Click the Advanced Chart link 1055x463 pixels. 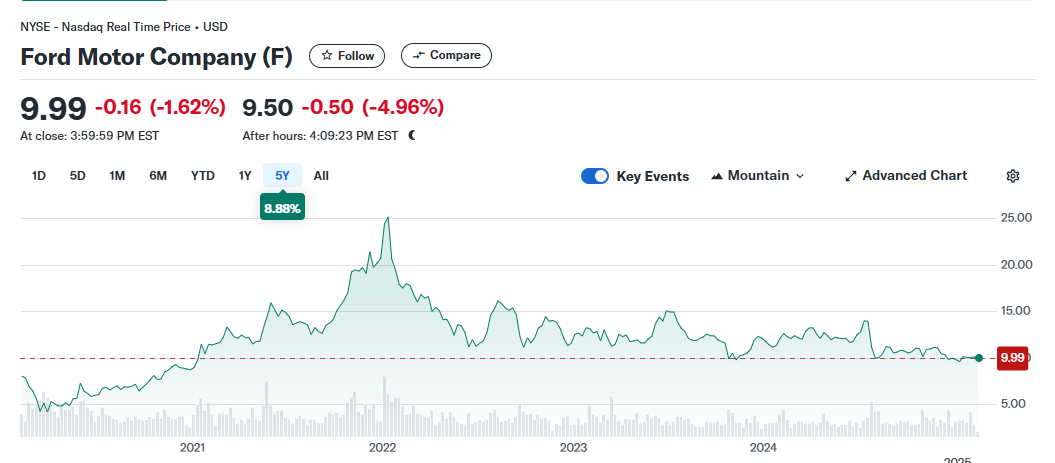tap(914, 176)
